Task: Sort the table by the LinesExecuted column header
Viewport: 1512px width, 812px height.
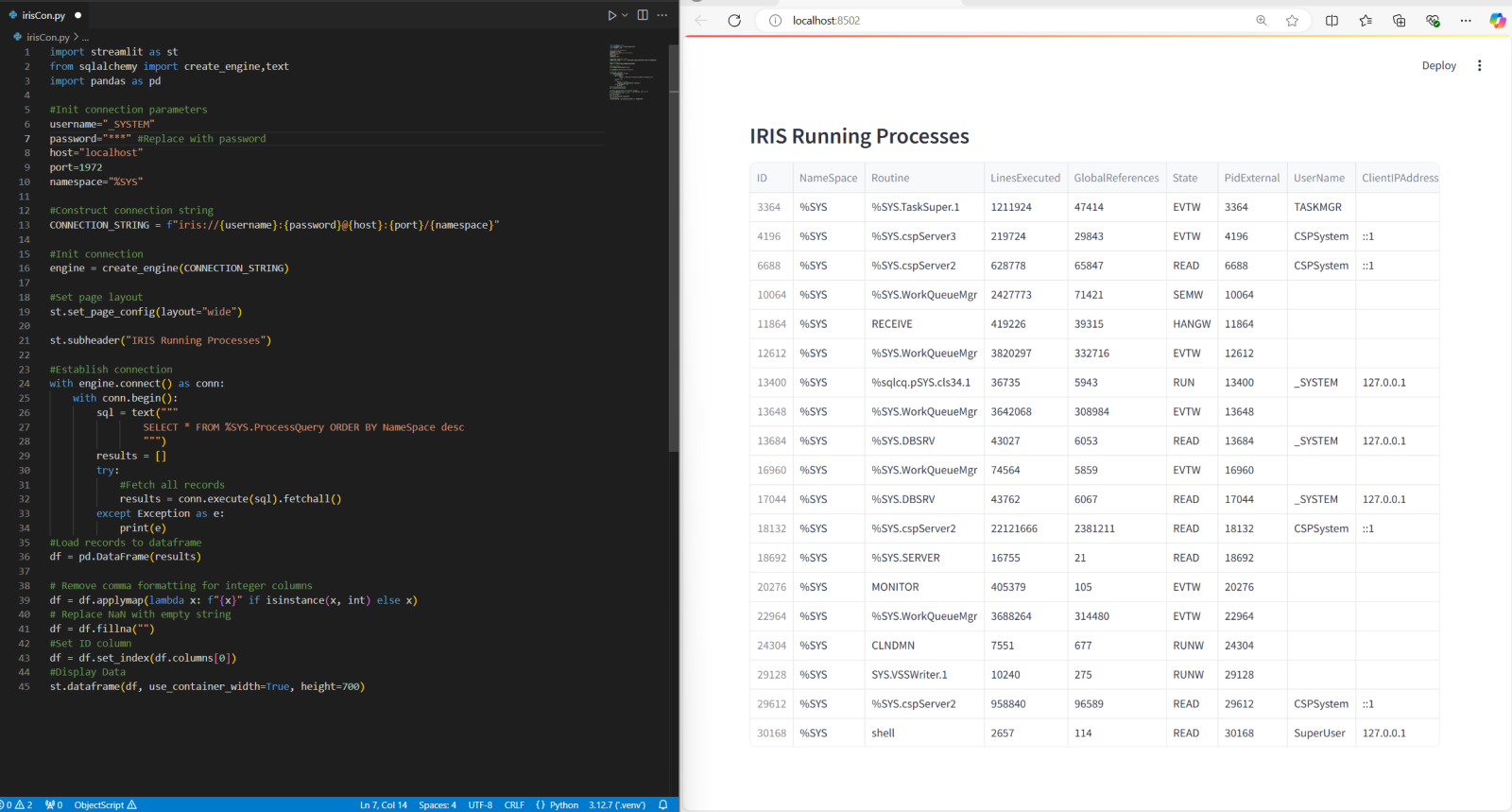Action: pos(1025,178)
